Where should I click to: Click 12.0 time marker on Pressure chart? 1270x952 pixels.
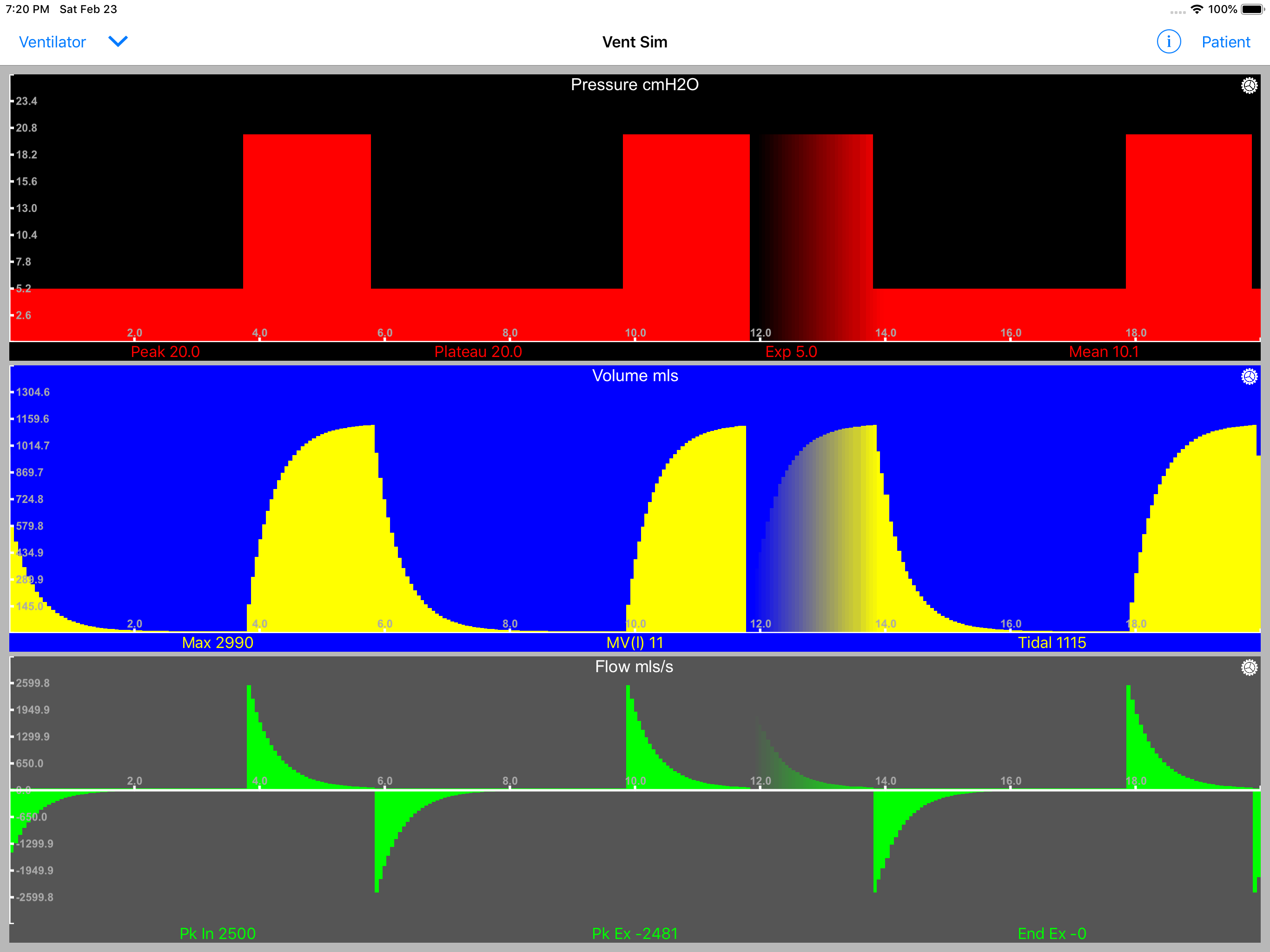point(760,333)
